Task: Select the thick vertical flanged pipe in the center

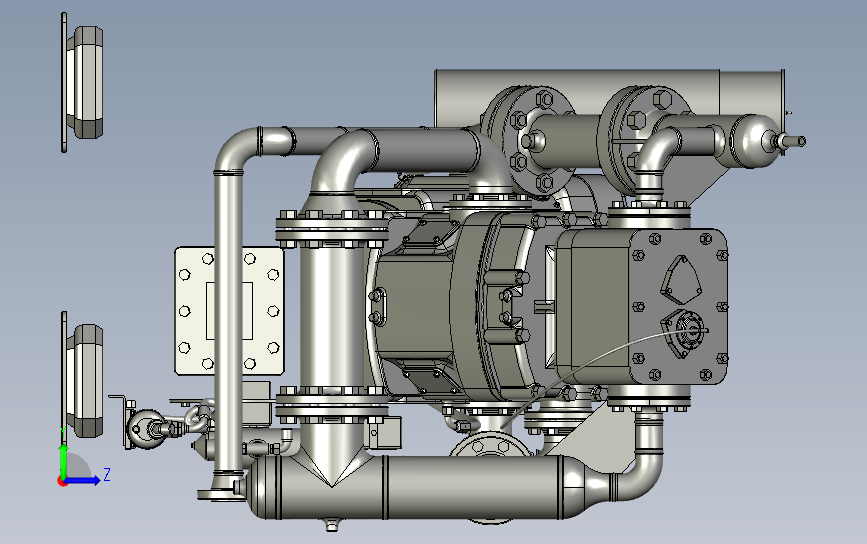Action: (x=332, y=315)
